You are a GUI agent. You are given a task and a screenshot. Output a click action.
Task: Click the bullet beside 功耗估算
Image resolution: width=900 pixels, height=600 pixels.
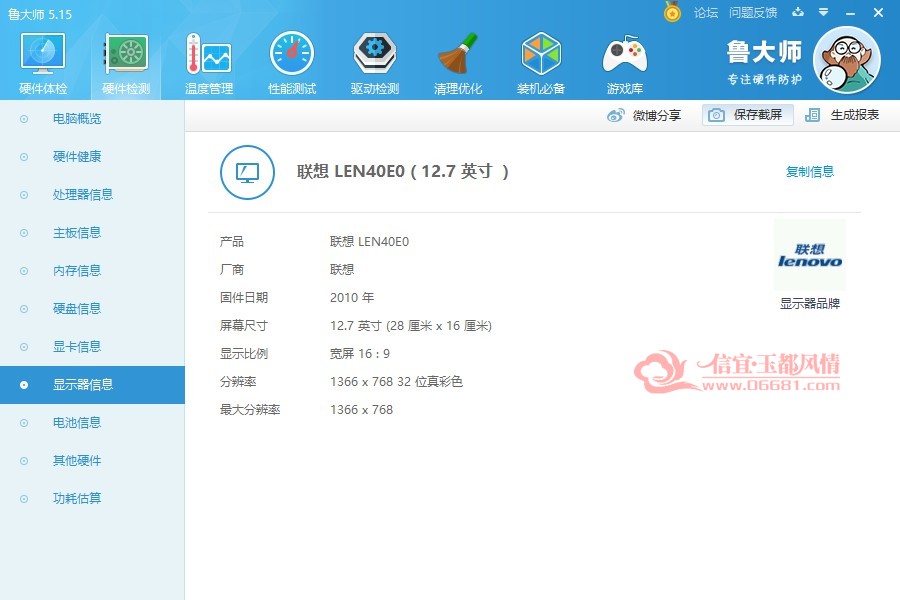[24, 499]
